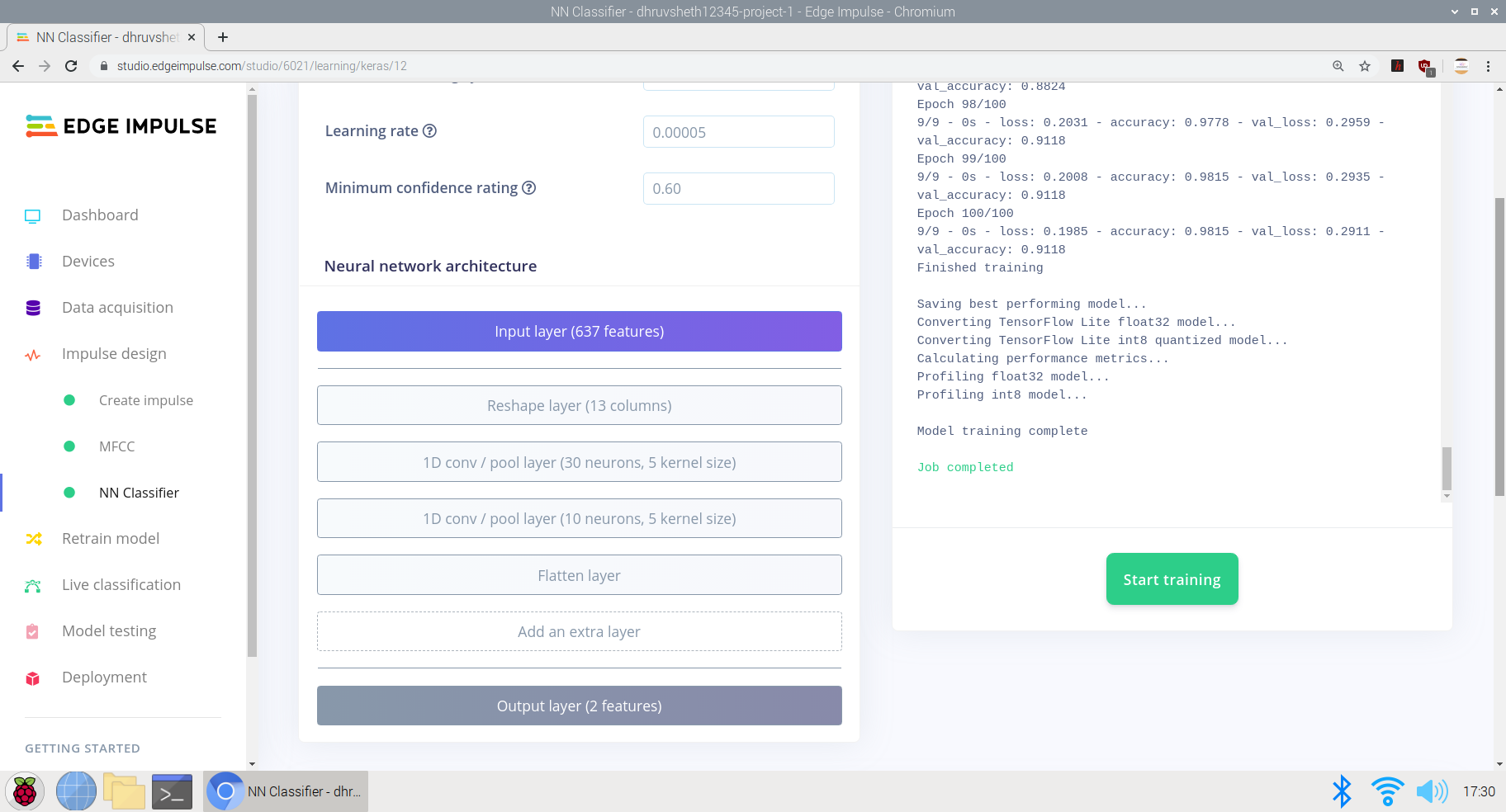Click the Learning rate help icon
This screenshot has width=1506, height=812.
point(430,130)
